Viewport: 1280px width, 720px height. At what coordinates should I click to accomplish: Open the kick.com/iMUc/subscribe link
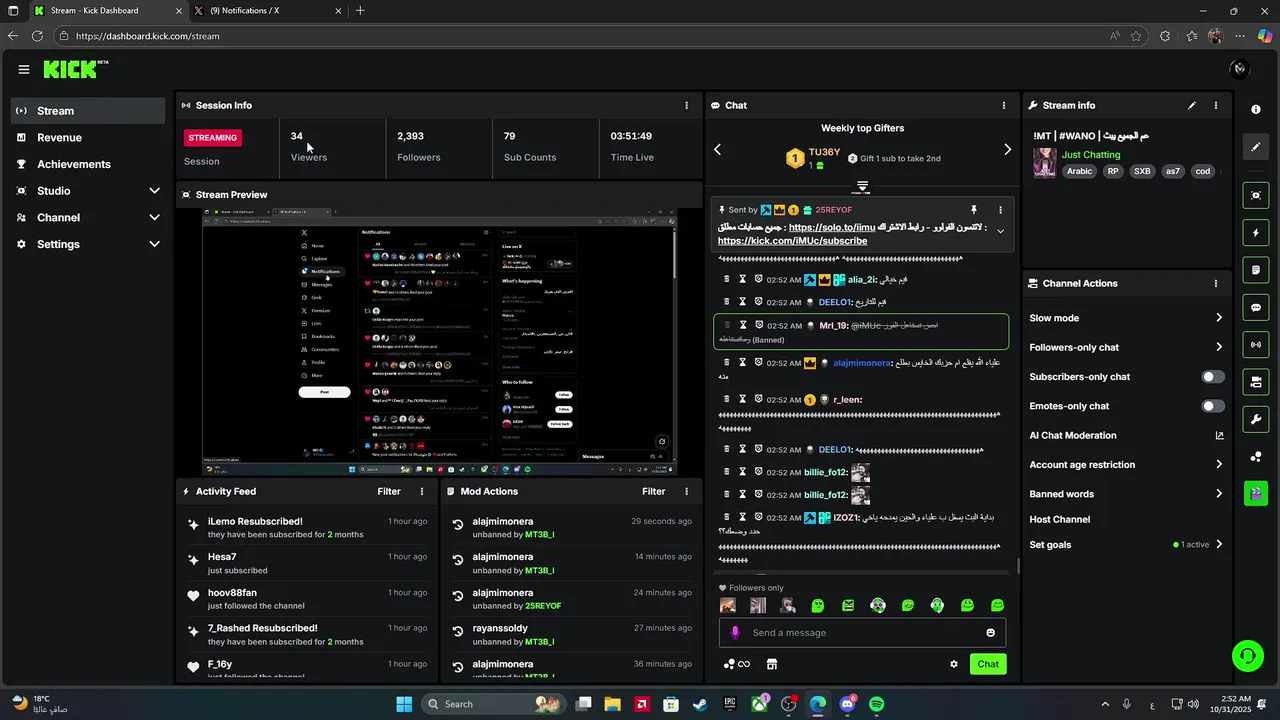(x=792, y=241)
